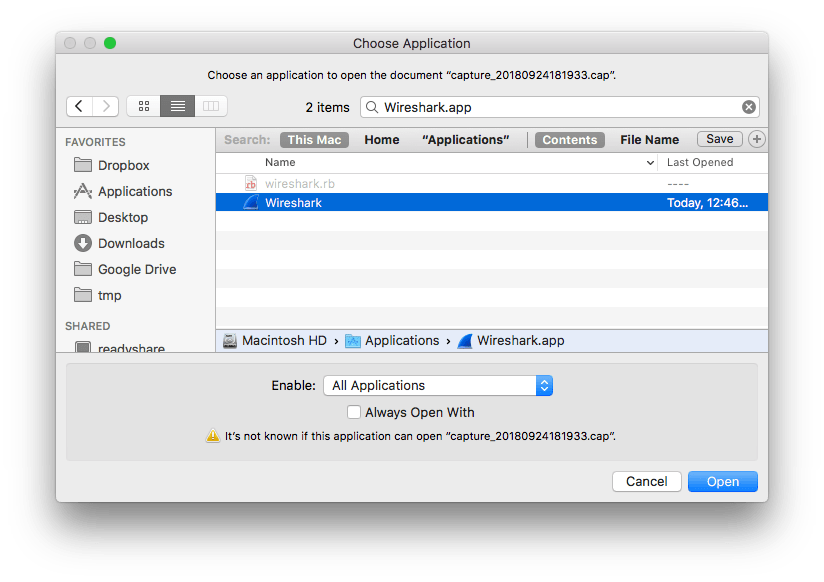Open Dropbox folder in sidebar

click(x=123, y=165)
